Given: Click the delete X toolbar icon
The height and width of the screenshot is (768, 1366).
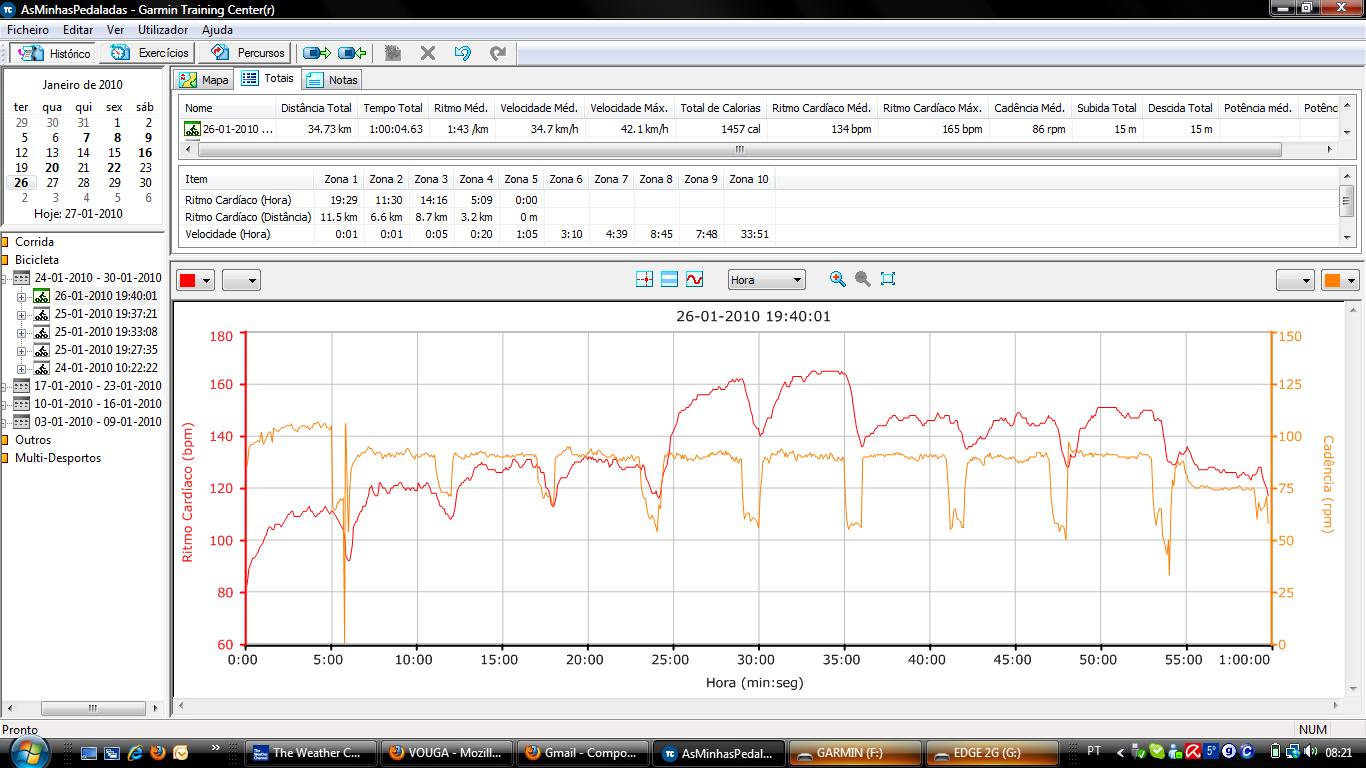Looking at the screenshot, I should [x=428, y=53].
